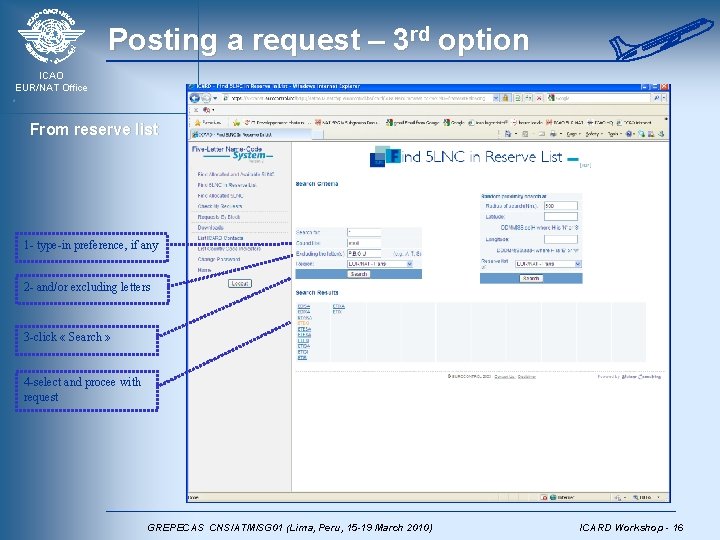Select the Find 5LNC in Reserve List browser tab
Viewport: 720px width, 540px height.
point(251,135)
